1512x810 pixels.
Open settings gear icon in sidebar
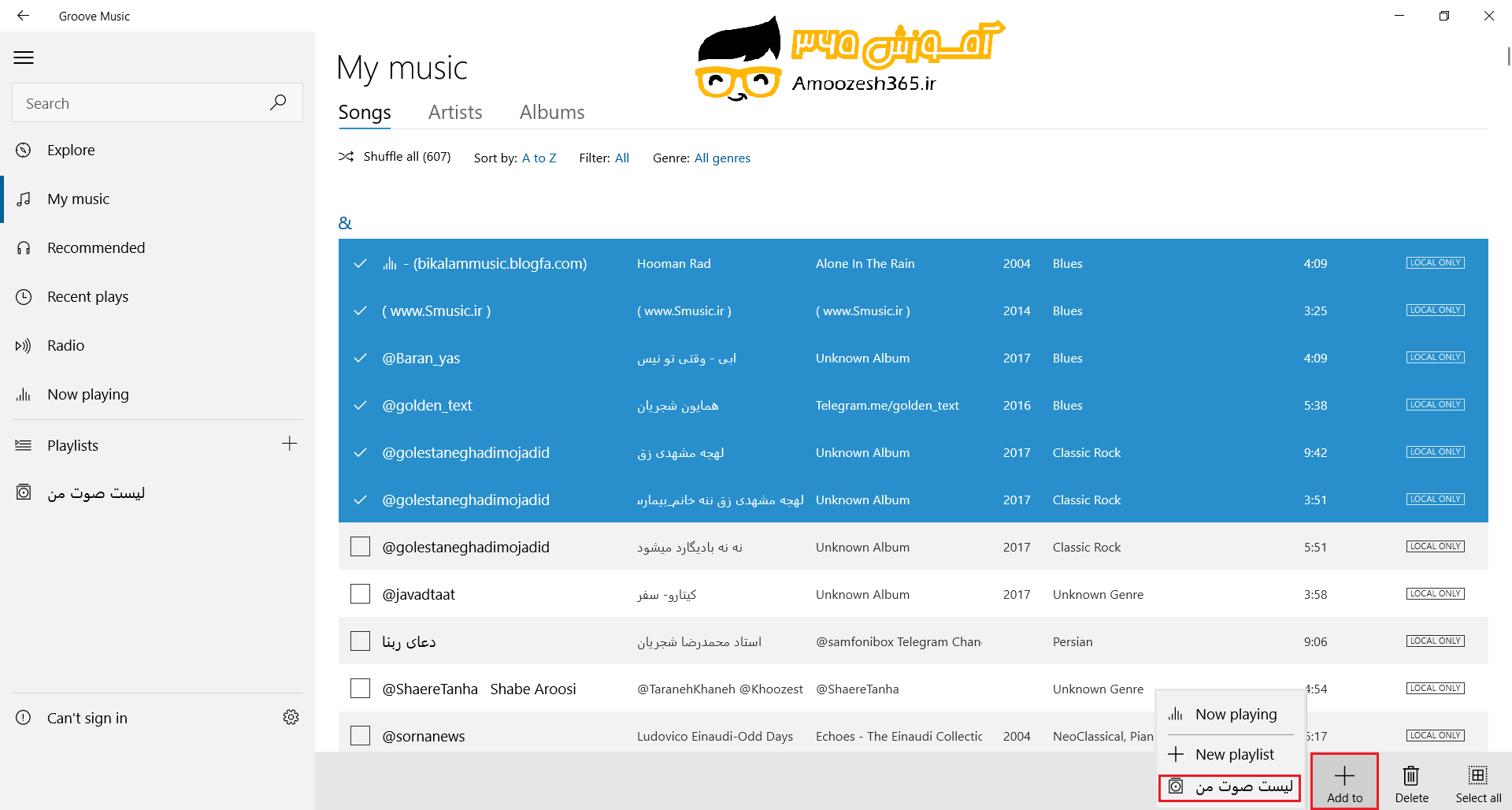coord(291,717)
